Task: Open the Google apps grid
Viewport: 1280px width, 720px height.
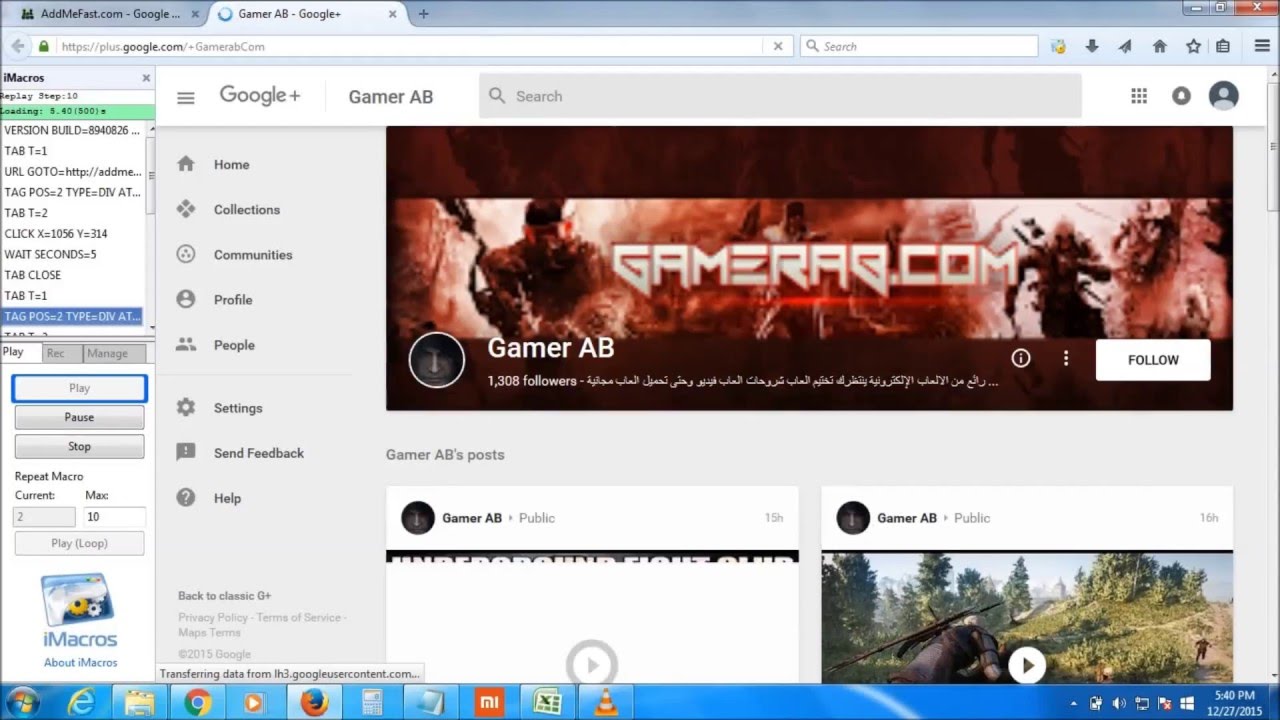Action: (x=1138, y=96)
